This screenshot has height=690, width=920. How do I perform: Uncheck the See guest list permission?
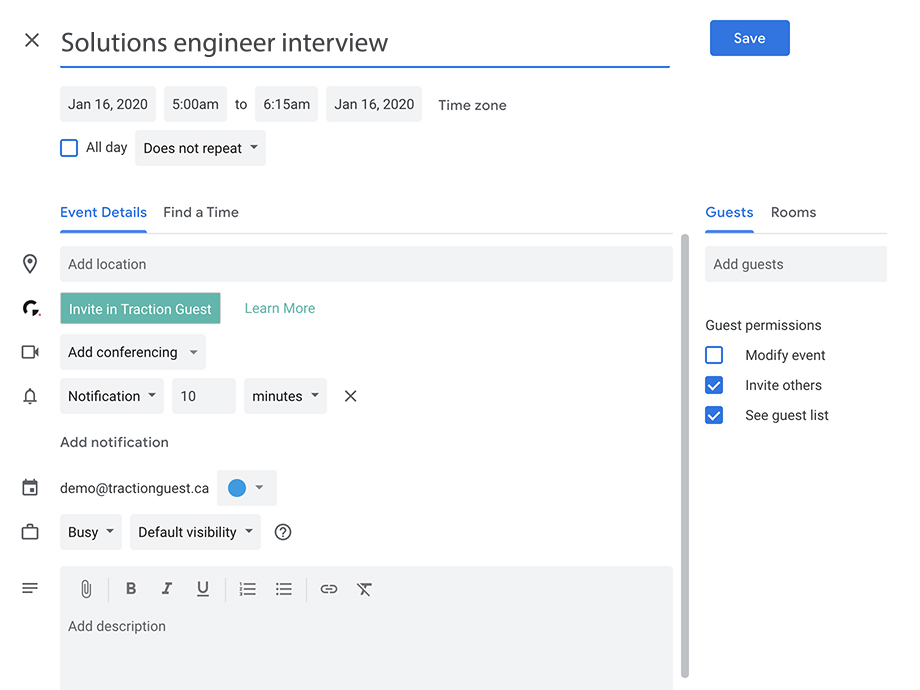tap(714, 415)
